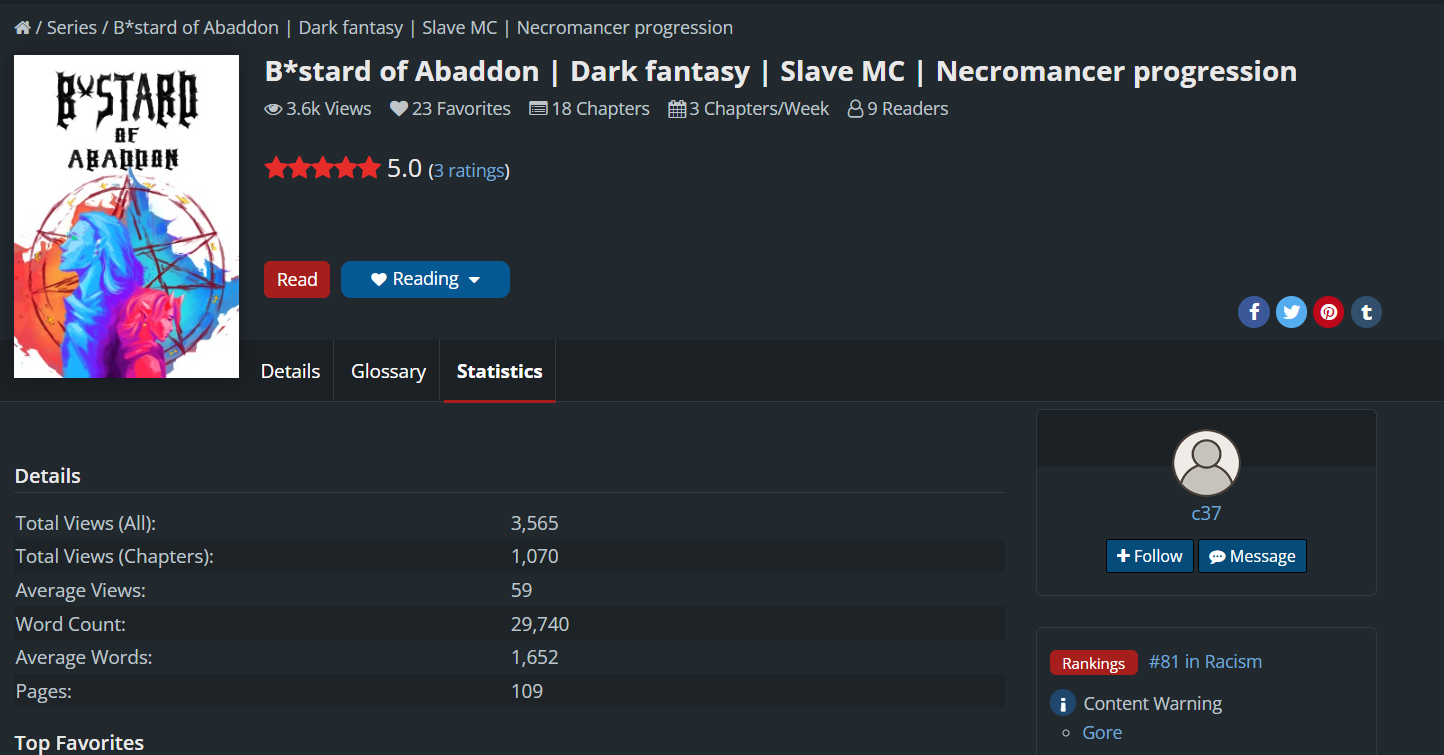Click the Gore content warning link
Viewport: 1444px width, 755px height.
pyautogui.click(x=1102, y=733)
